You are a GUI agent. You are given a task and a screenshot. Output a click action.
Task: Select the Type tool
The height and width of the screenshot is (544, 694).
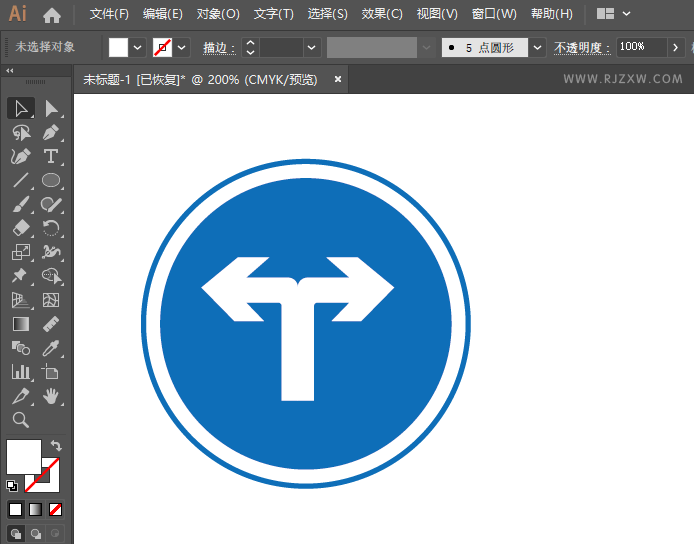51,156
